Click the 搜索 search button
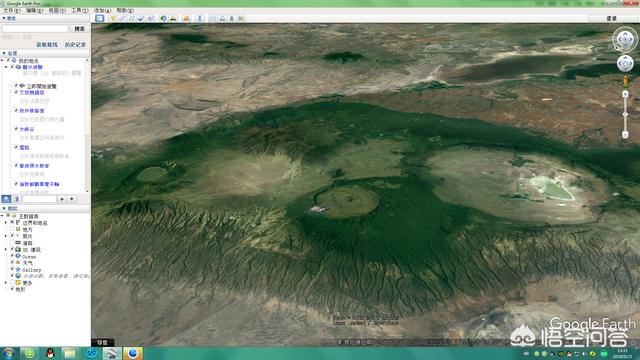Image resolution: width=640 pixels, height=360 pixels. [x=80, y=29]
